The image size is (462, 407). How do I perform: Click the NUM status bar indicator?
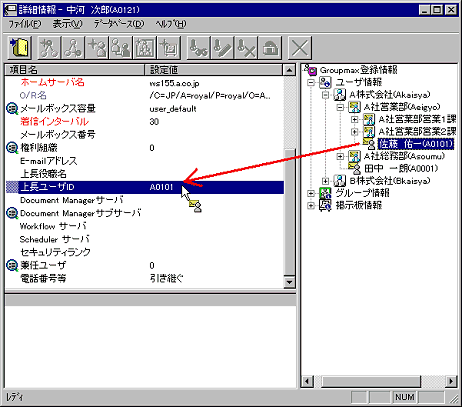click(x=405, y=397)
